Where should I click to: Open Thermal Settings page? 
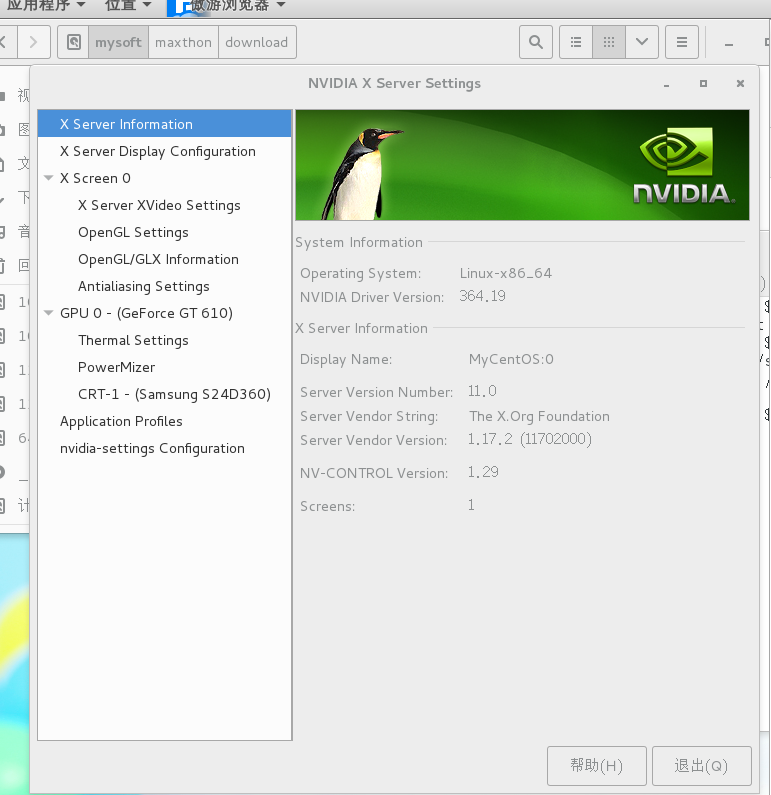[x=133, y=340]
